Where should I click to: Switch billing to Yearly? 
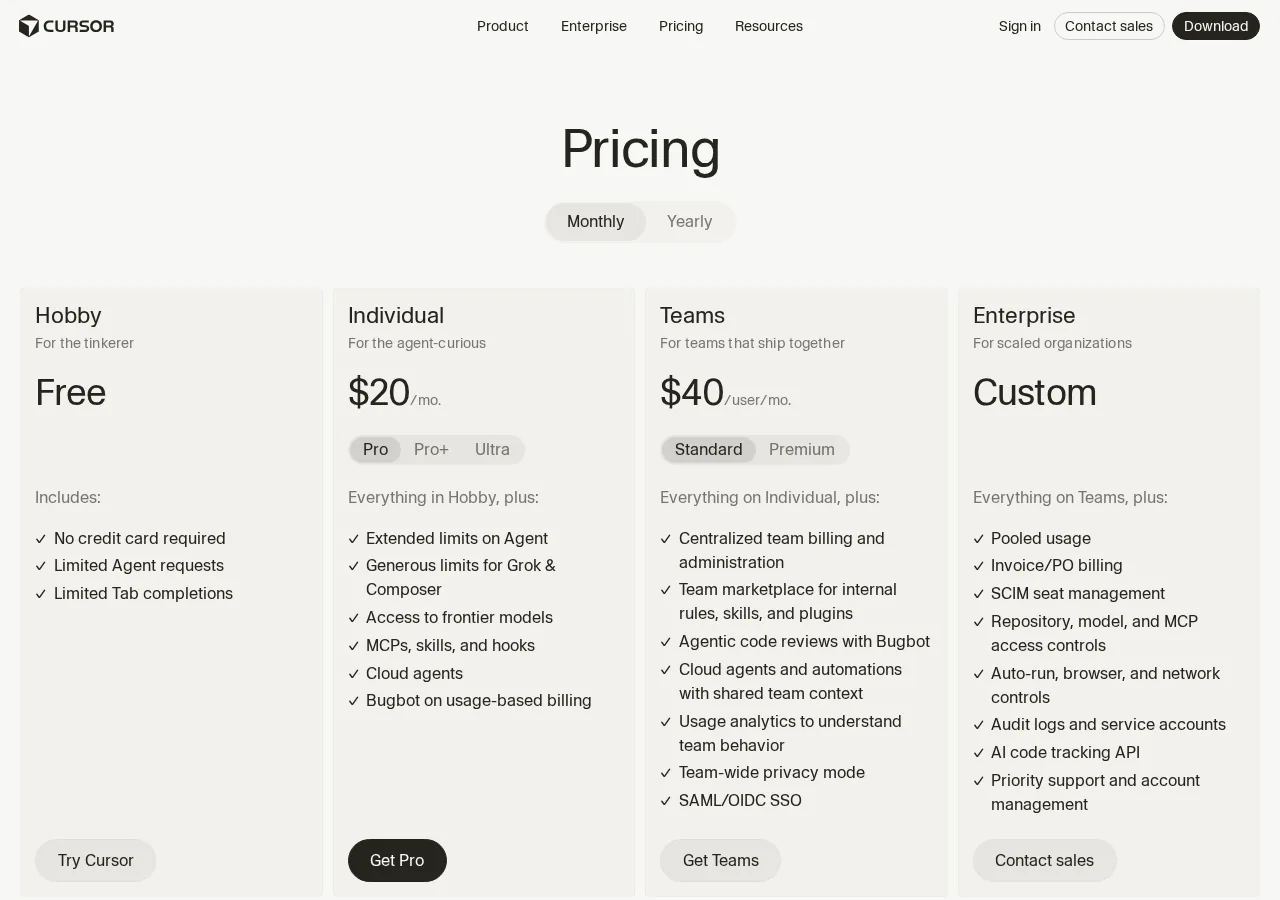pyautogui.click(x=690, y=222)
